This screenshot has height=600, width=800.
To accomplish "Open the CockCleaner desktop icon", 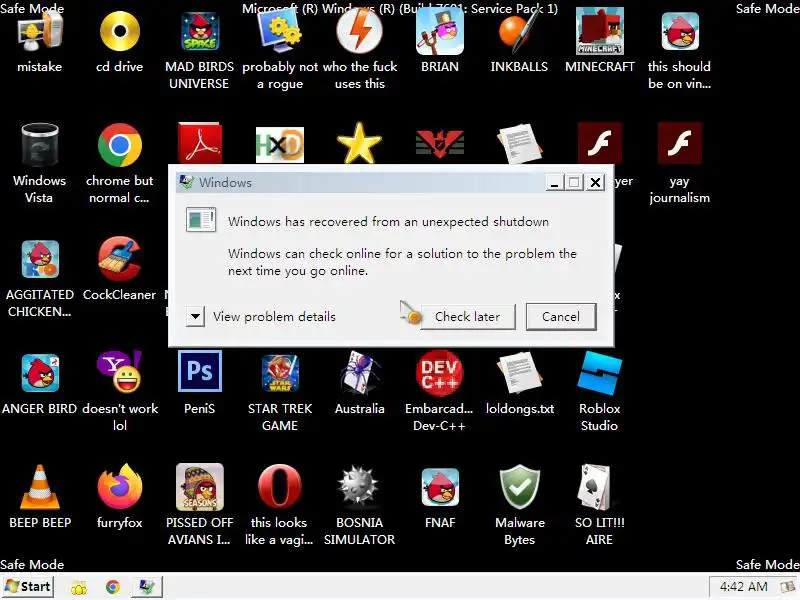I will pos(119,259).
